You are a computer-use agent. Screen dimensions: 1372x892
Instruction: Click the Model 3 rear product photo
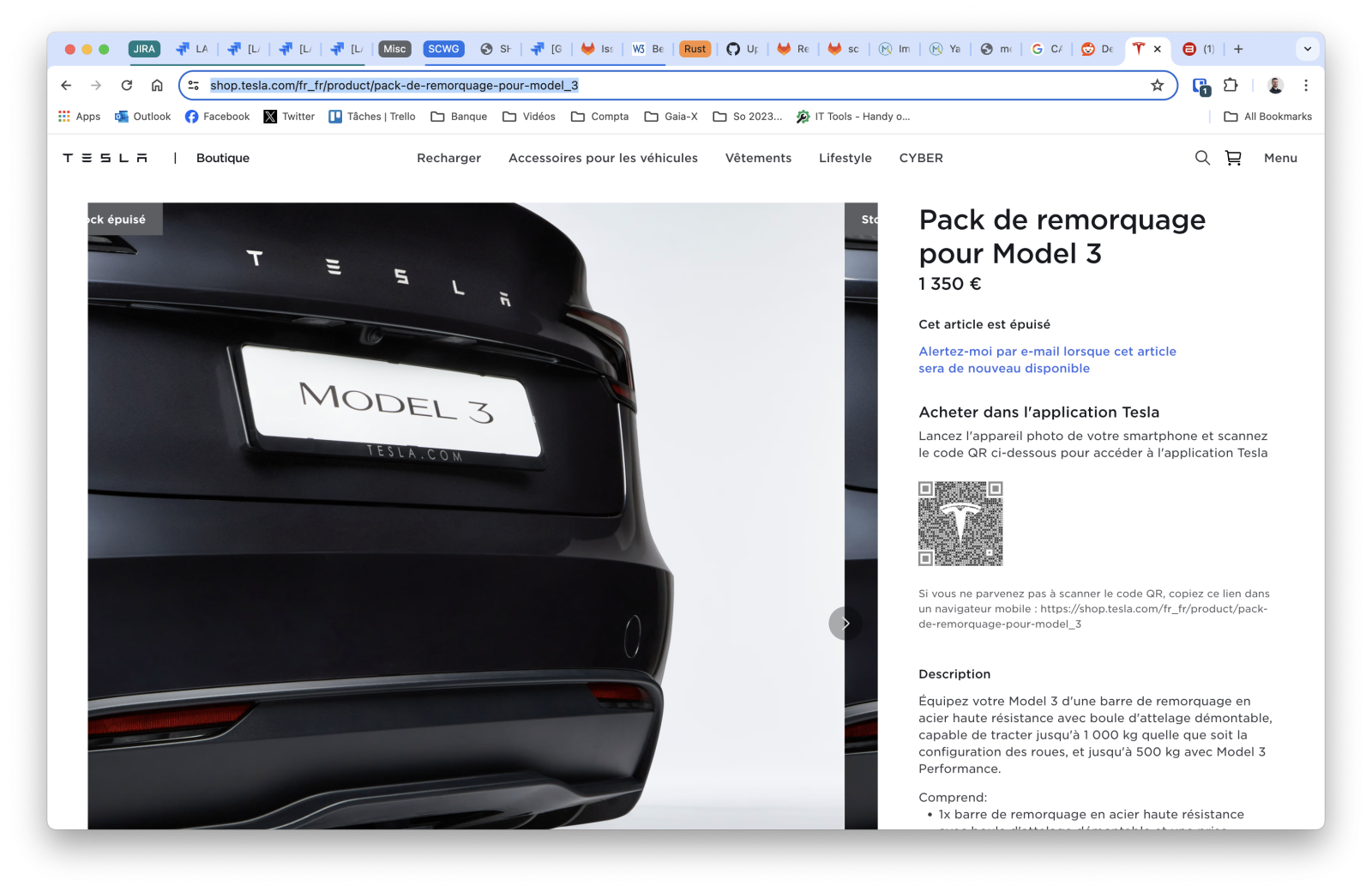[466, 515]
